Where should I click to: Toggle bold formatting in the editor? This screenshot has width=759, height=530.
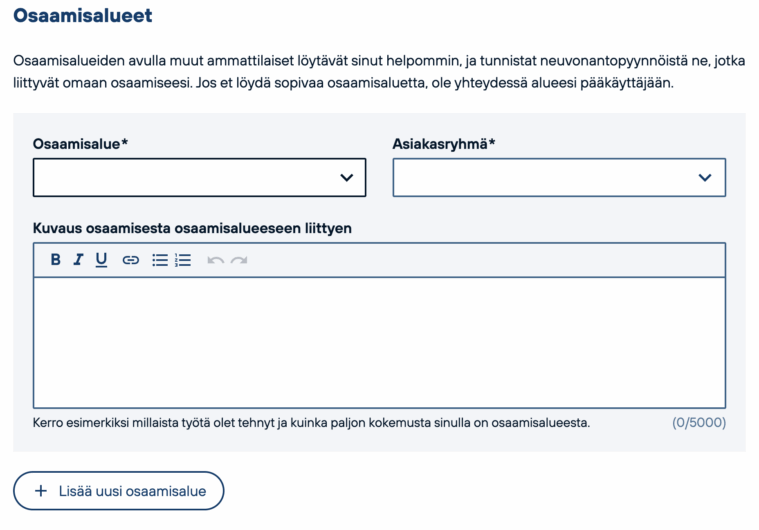click(x=56, y=260)
